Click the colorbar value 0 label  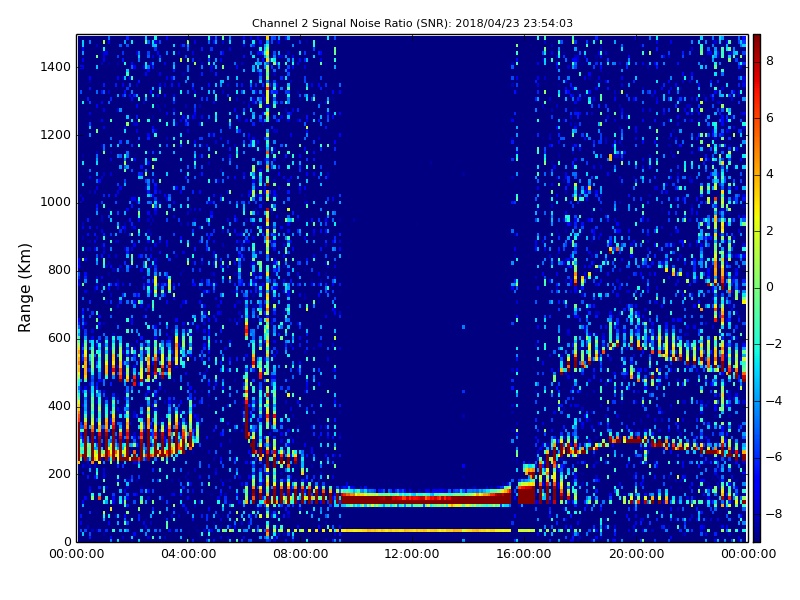click(x=770, y=287)
